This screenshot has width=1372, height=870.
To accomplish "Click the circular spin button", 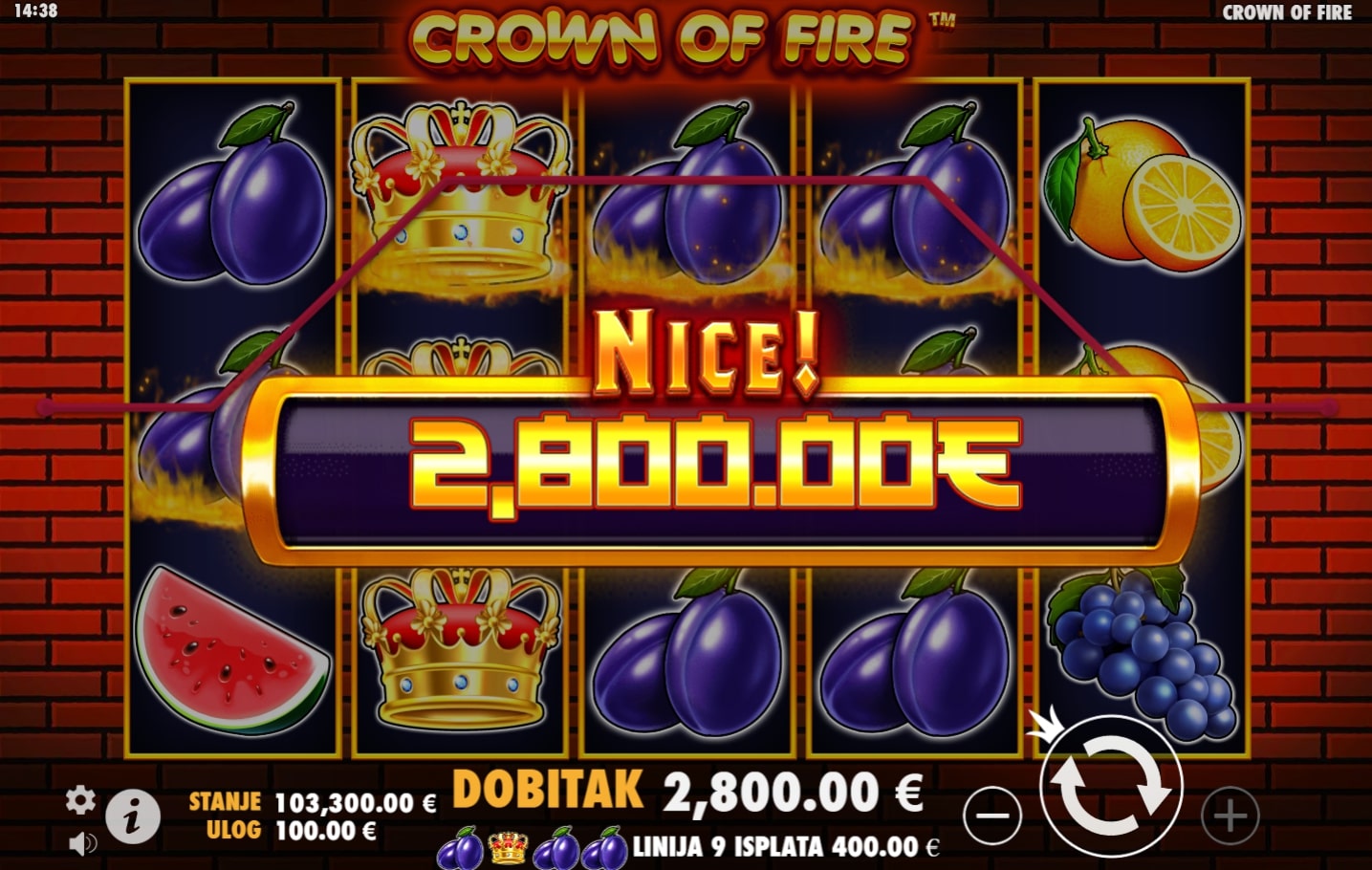I will tap(1111, 788).
